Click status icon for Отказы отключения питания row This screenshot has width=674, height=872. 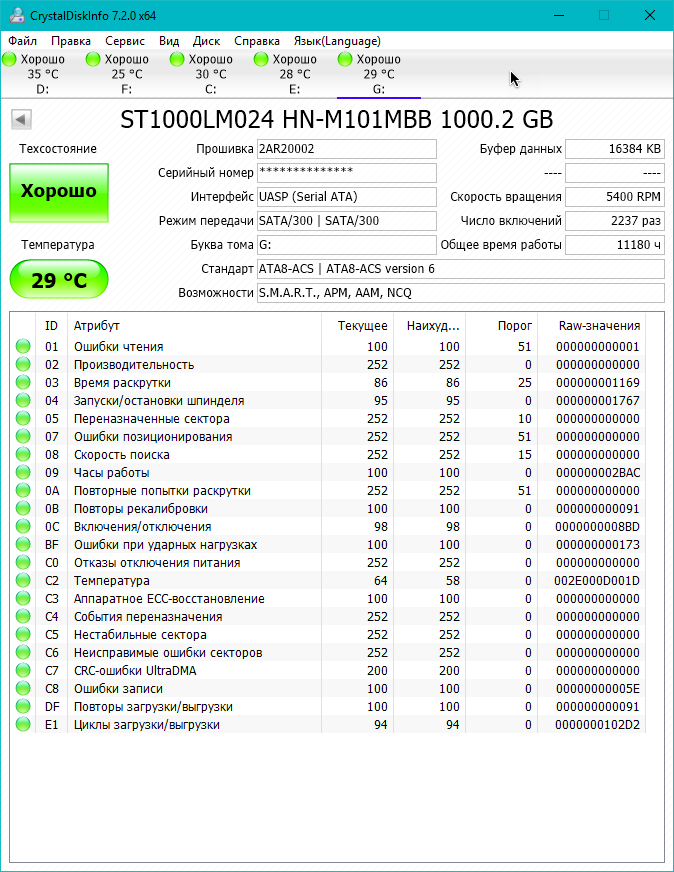point(23,562)
